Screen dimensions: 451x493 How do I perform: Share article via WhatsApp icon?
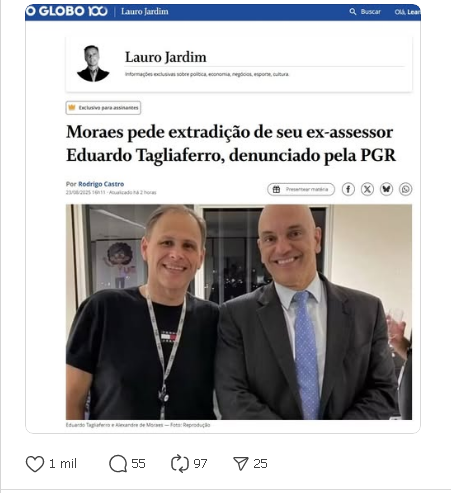406,189
